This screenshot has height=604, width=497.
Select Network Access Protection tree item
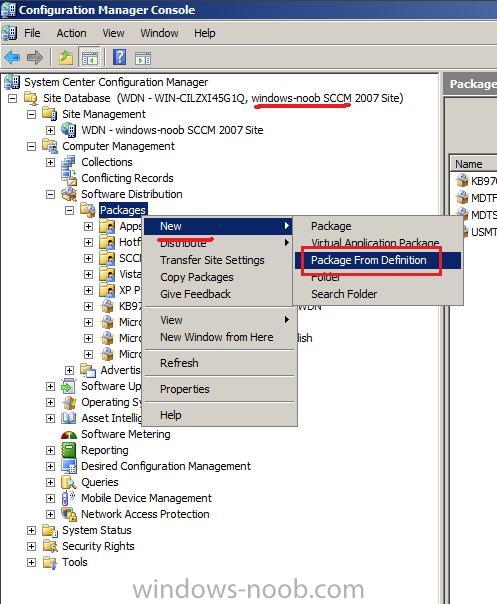pos(145,514)
